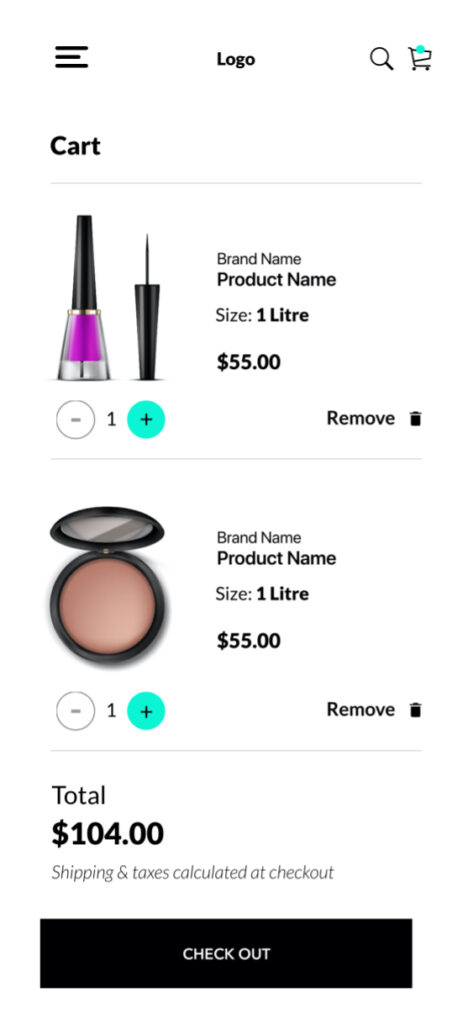Decrease quantity of nail polish item

[x=76, y=419]
